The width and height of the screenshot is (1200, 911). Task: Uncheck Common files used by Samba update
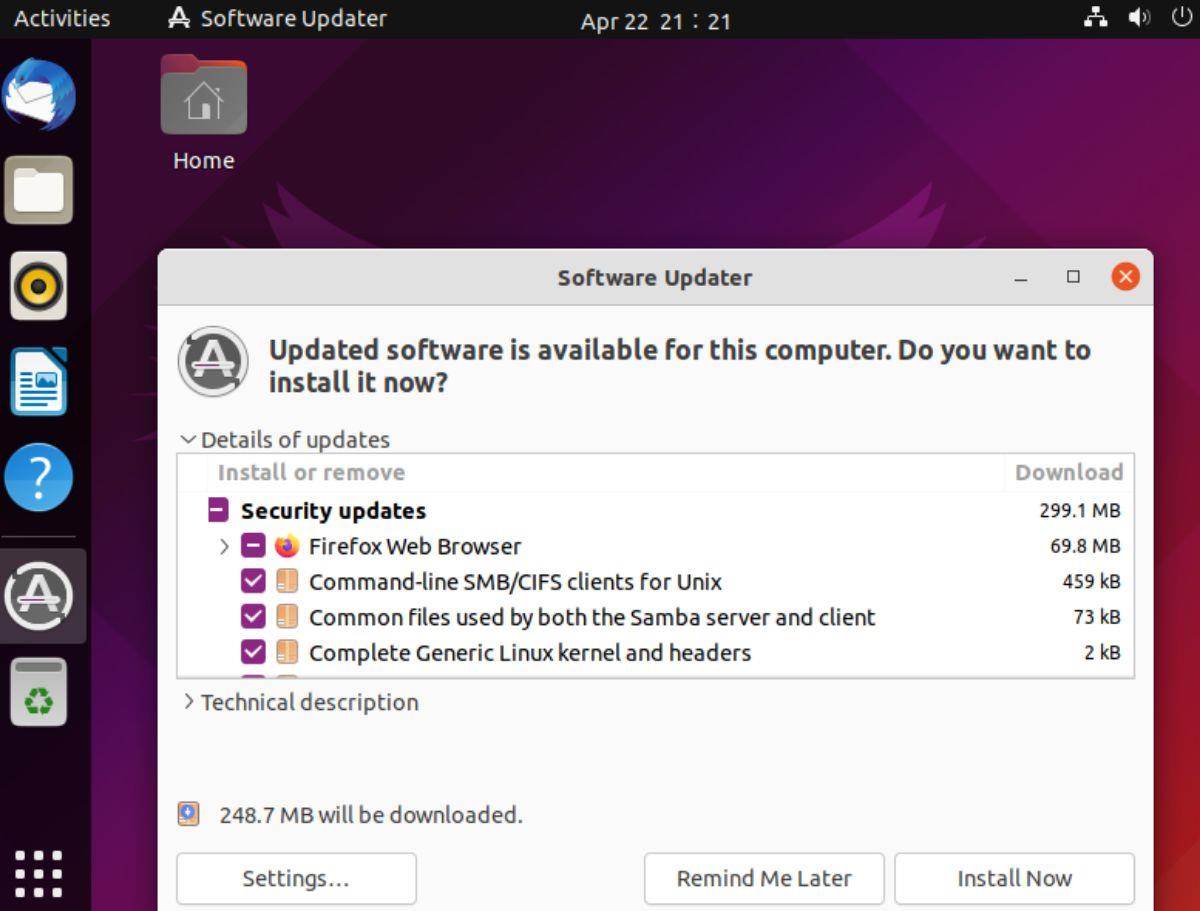pyautogui.click(x=253, y=617)
